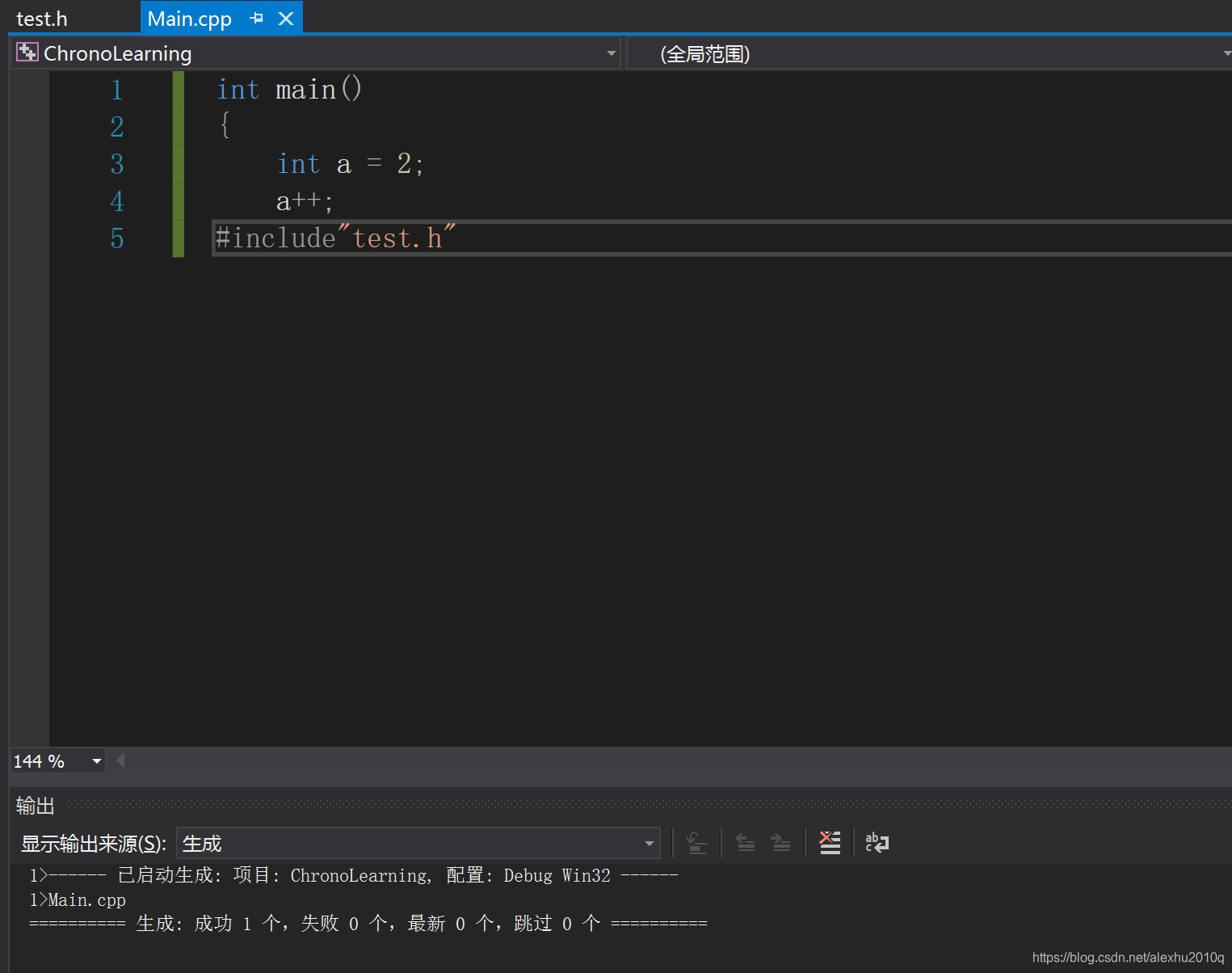
Task: Open the 144 % zoom dropdown
Action: pos(97,761)
